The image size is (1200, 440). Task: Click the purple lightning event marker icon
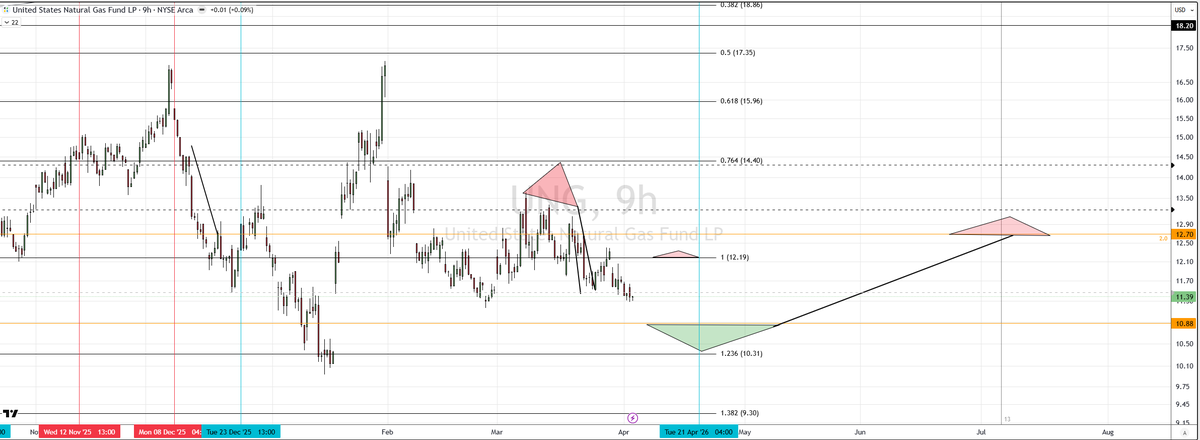click(x=632, y=416)
